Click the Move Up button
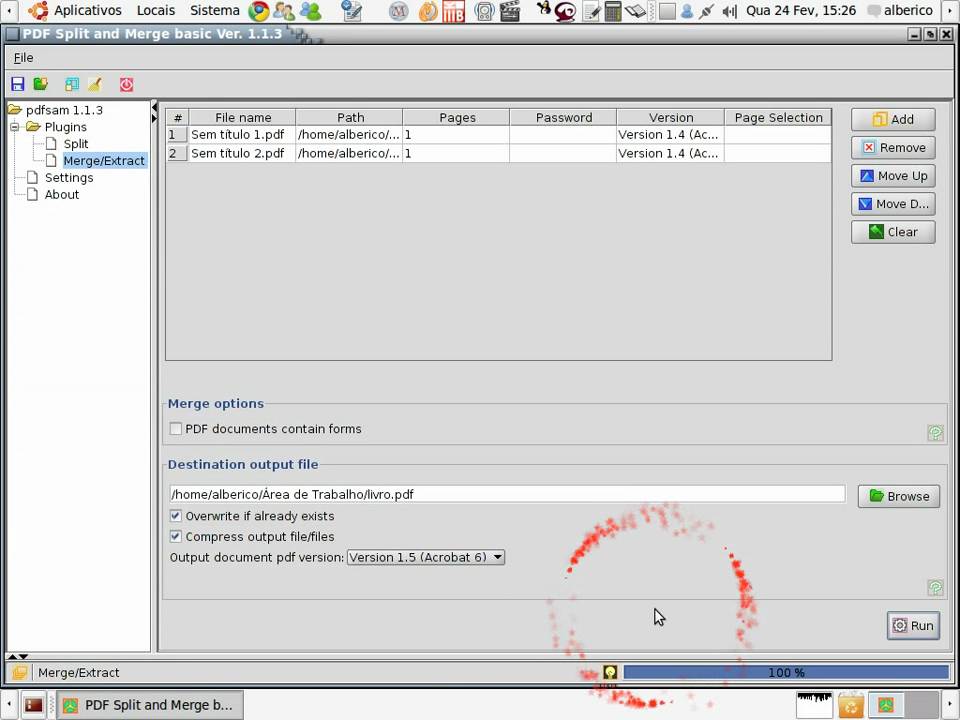 pos(893,176)
